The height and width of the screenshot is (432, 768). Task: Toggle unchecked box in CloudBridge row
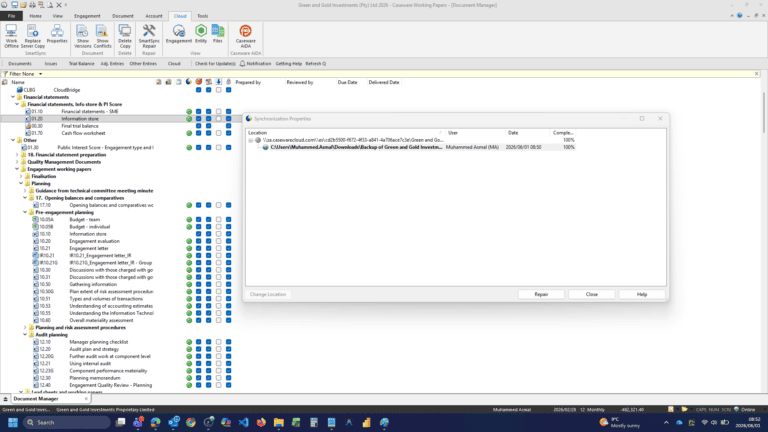[218, 90]
